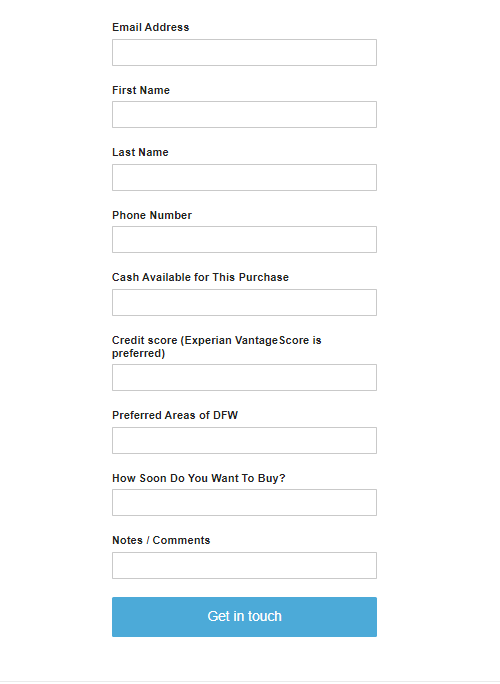Click the 'Notes / Comments' label text
Image resolution: width=500 pixels, height=684 pixels.
pos(161,540)
